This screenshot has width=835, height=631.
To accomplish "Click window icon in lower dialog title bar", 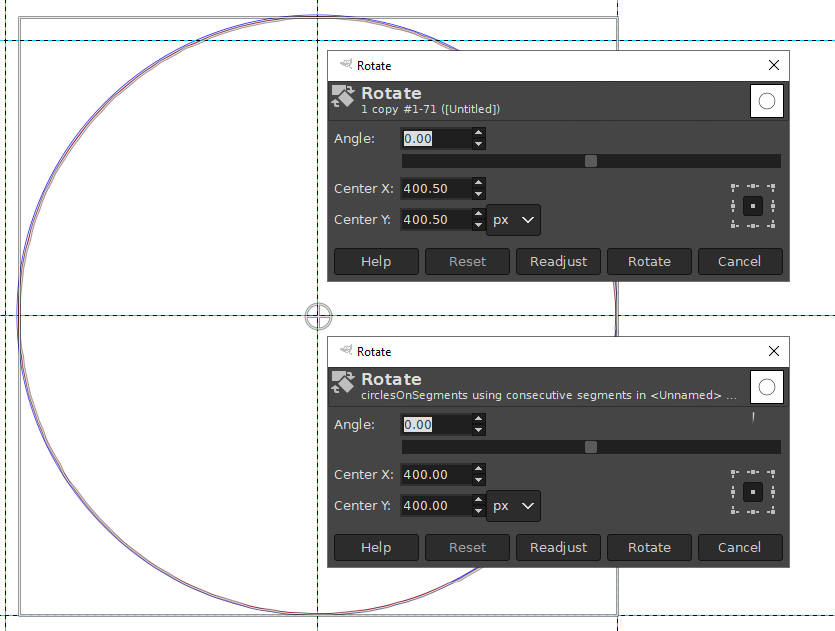I will [x=346, y=350].
